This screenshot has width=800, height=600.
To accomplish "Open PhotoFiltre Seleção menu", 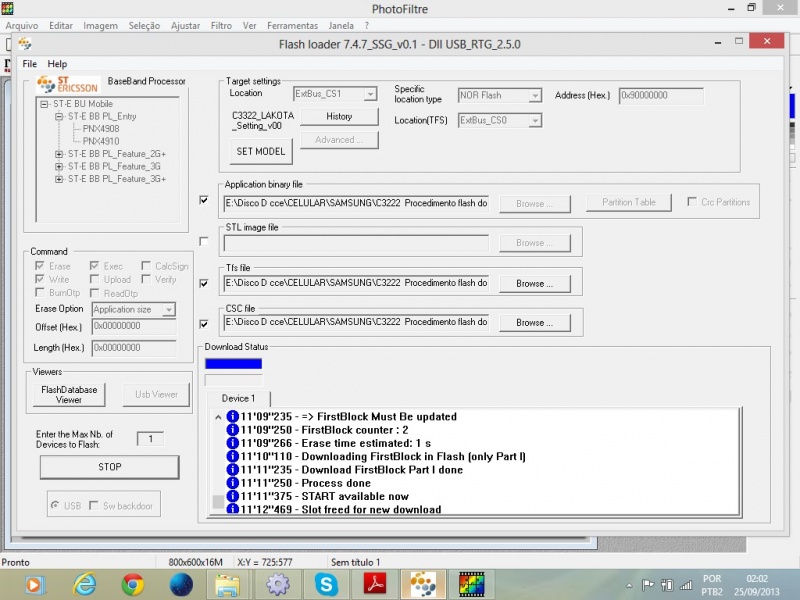I will pos(144,26).
